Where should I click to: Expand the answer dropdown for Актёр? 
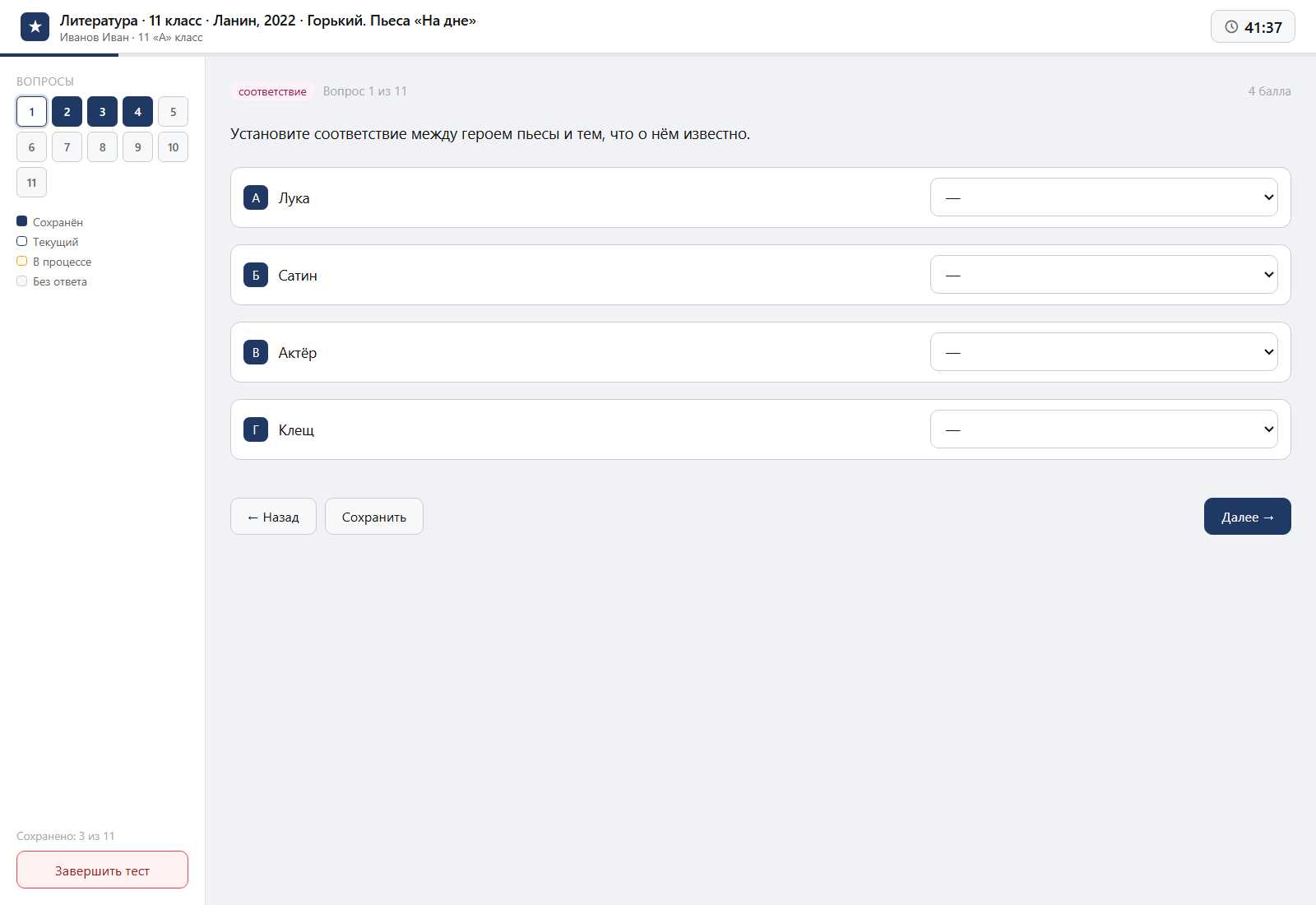[1104, 352]
